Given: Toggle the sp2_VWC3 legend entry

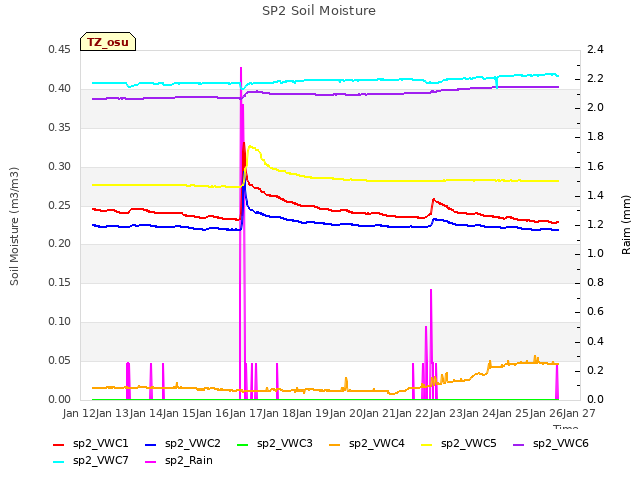Looking at the screenshot, I should tap(275, 444).
